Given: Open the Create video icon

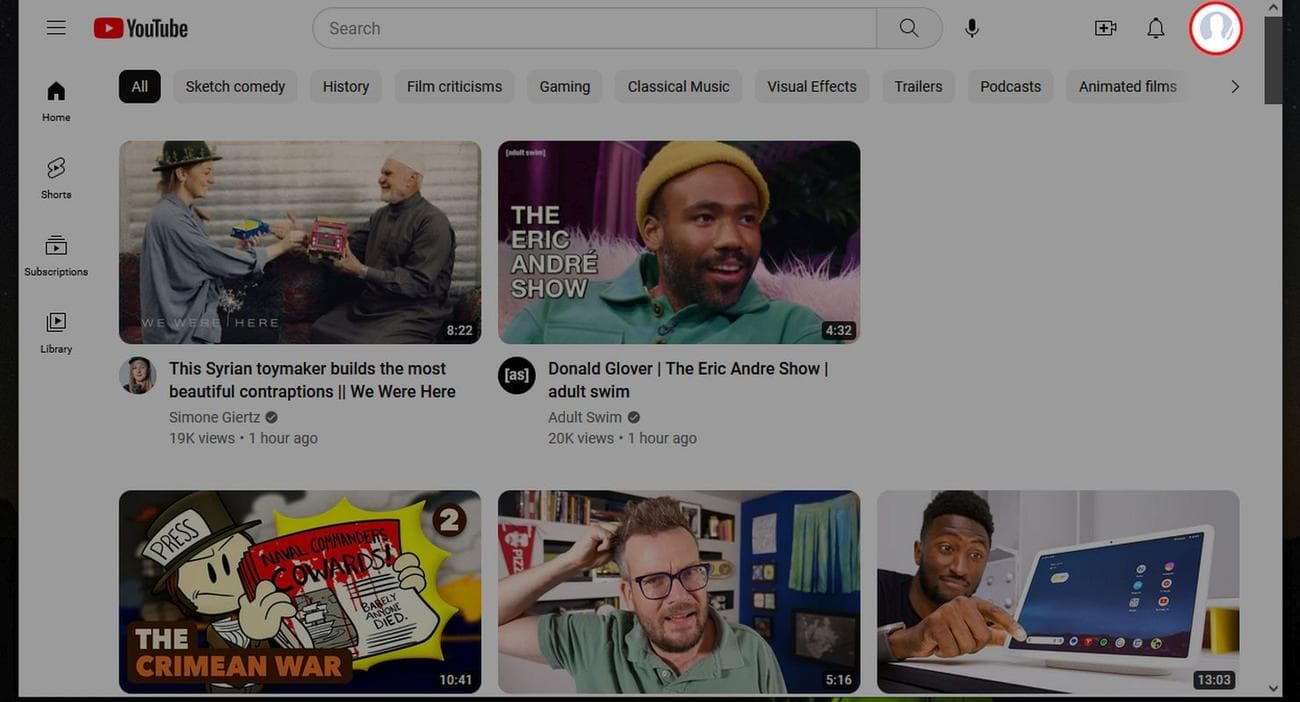Looking at the screenshot, I should 1105,28.
